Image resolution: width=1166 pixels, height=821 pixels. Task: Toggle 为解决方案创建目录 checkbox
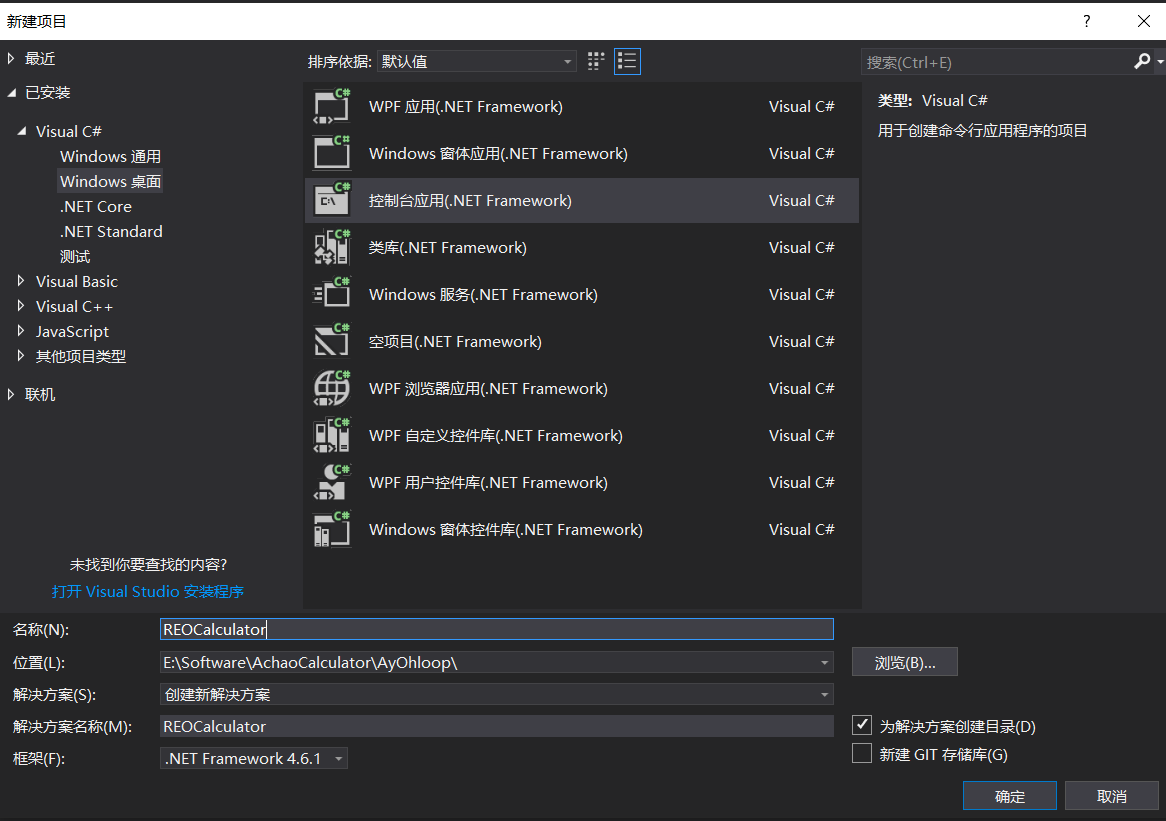coord(862,725)
